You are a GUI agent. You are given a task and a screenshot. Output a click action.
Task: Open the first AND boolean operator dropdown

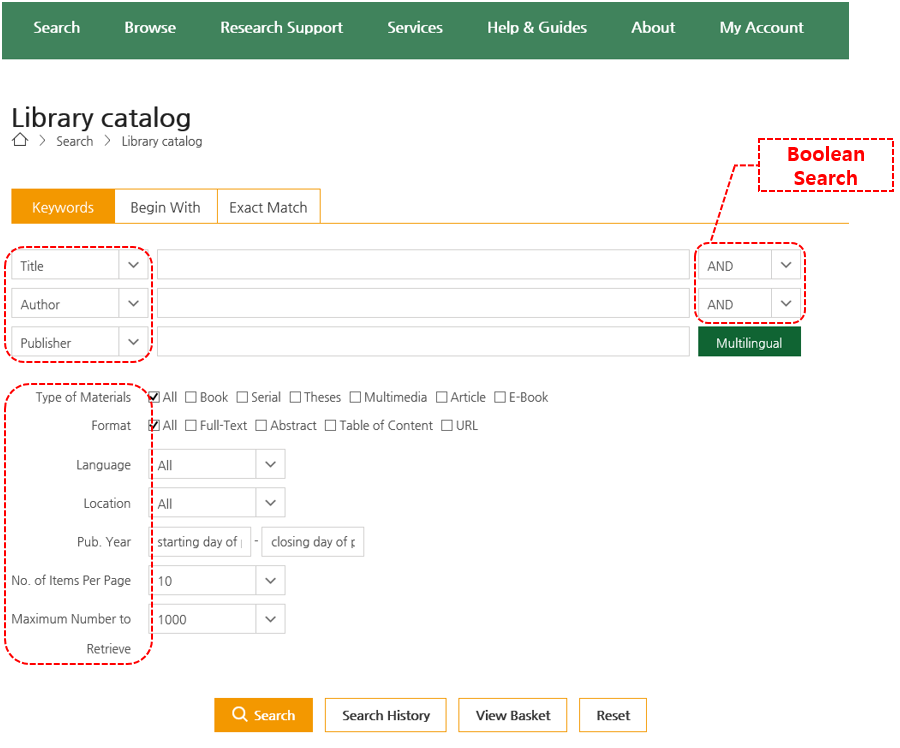786,265
